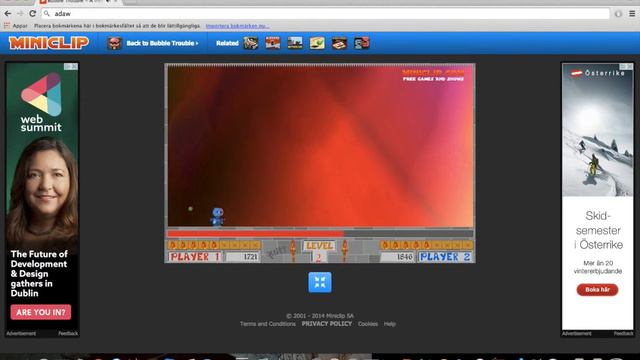This screenshot has height=360, width=640.
Task: Click the blue exit-fullscreen button below game
Action: [x=320, y=282]
